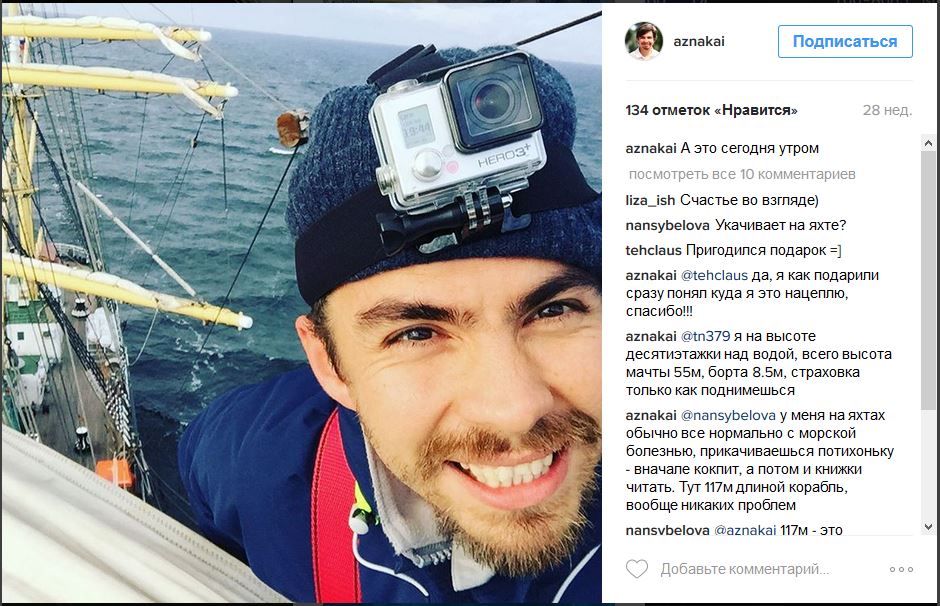940x606 pixels.
Task: Click the 28 нед. timestamp
Action: click(887, 110)
